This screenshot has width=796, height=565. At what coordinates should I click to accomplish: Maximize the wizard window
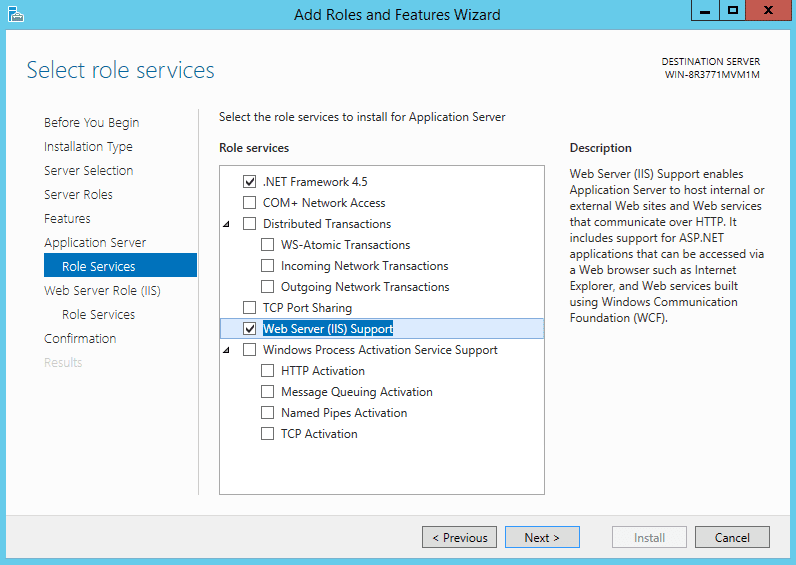tap(733, 11)
